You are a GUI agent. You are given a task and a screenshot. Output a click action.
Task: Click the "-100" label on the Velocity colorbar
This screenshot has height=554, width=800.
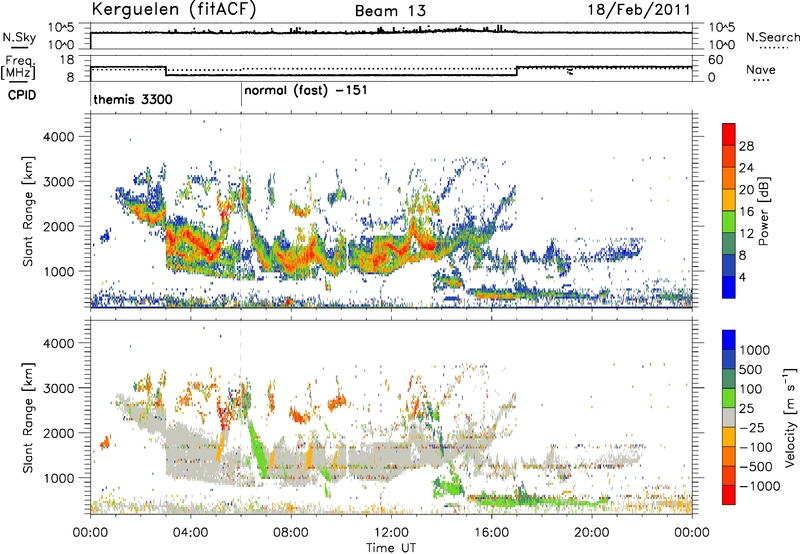tap(755, 447)
